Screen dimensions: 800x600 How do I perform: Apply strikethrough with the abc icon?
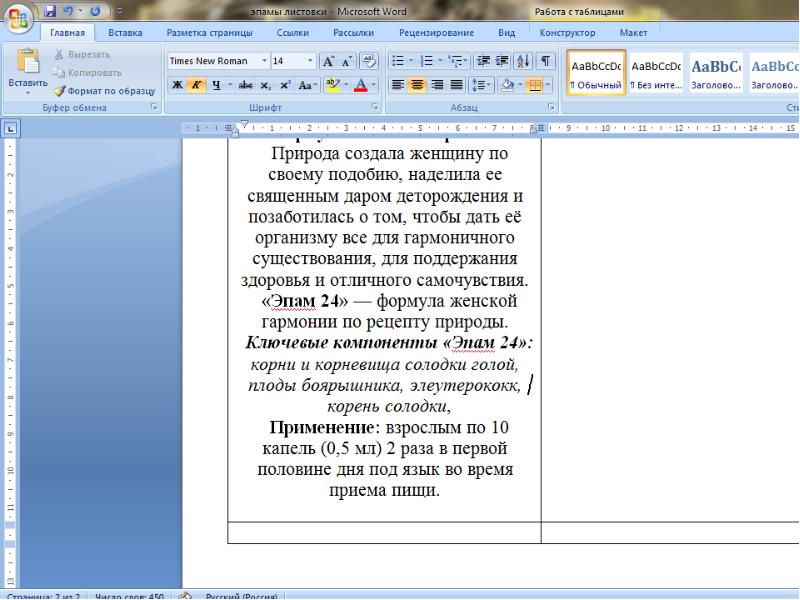tap(246, 85)
